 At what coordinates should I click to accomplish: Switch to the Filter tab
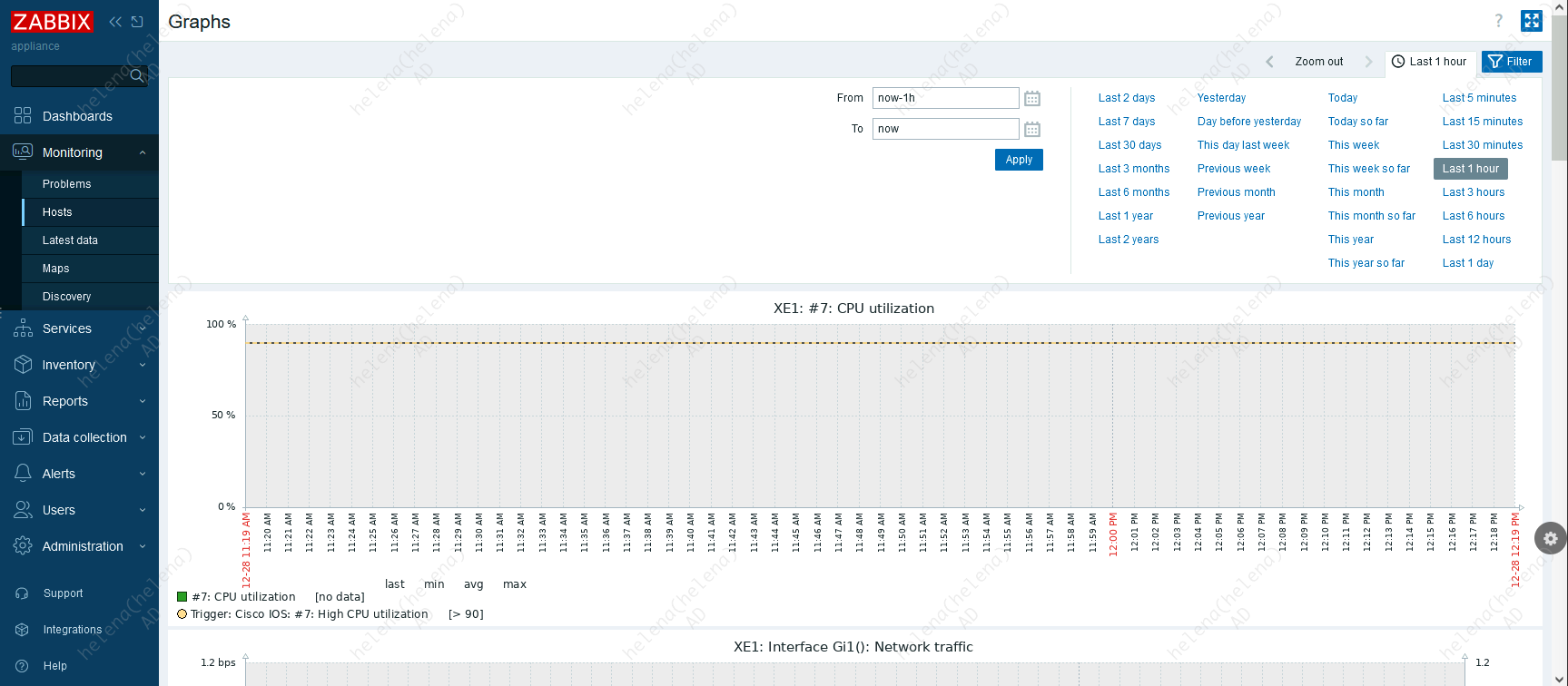tap(1512, 62)
